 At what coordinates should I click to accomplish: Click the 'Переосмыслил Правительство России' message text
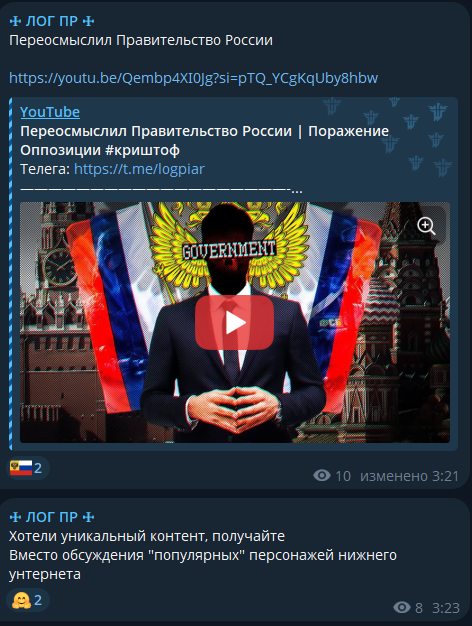pyautogui.click(x=141, y=40)
